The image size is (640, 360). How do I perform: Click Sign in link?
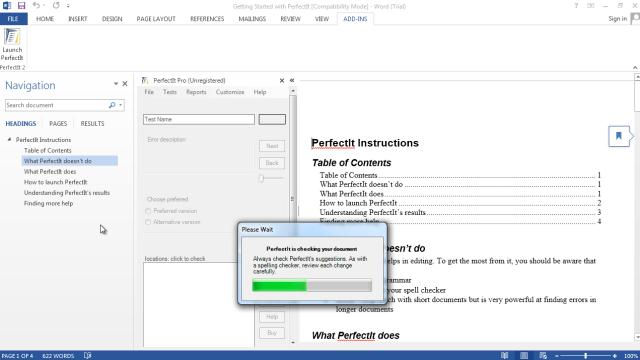pyautogui.click(x=618, y=19)
